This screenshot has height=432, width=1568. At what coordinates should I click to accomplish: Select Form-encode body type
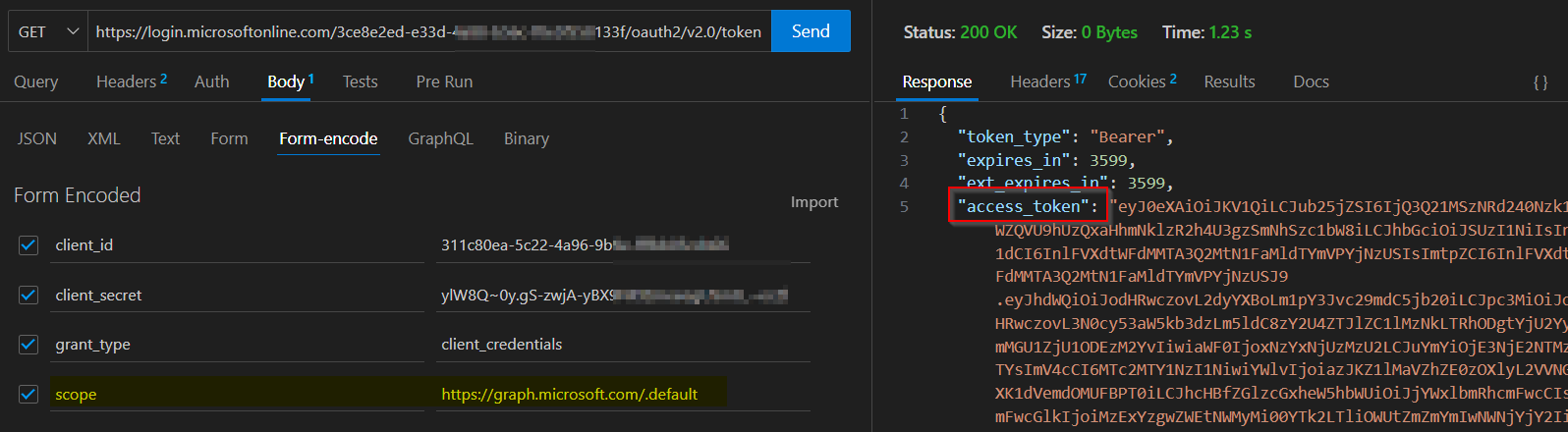pyautogui.click(x=328, y=138)
